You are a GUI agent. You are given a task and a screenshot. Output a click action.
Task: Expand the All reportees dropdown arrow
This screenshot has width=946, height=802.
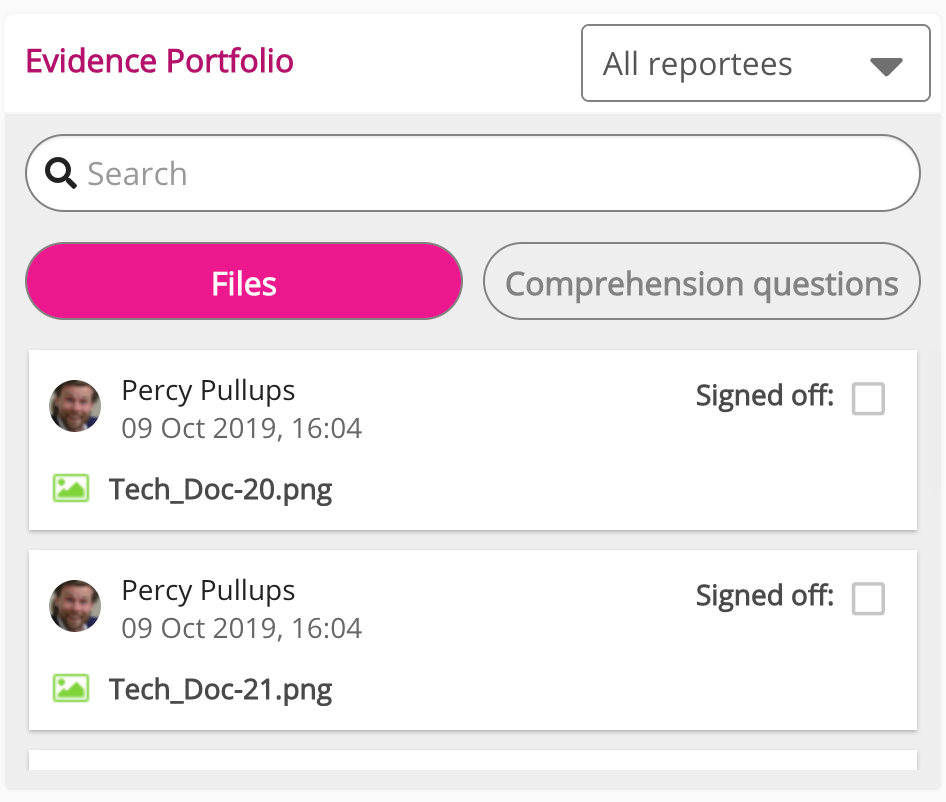tap(886, 67)
